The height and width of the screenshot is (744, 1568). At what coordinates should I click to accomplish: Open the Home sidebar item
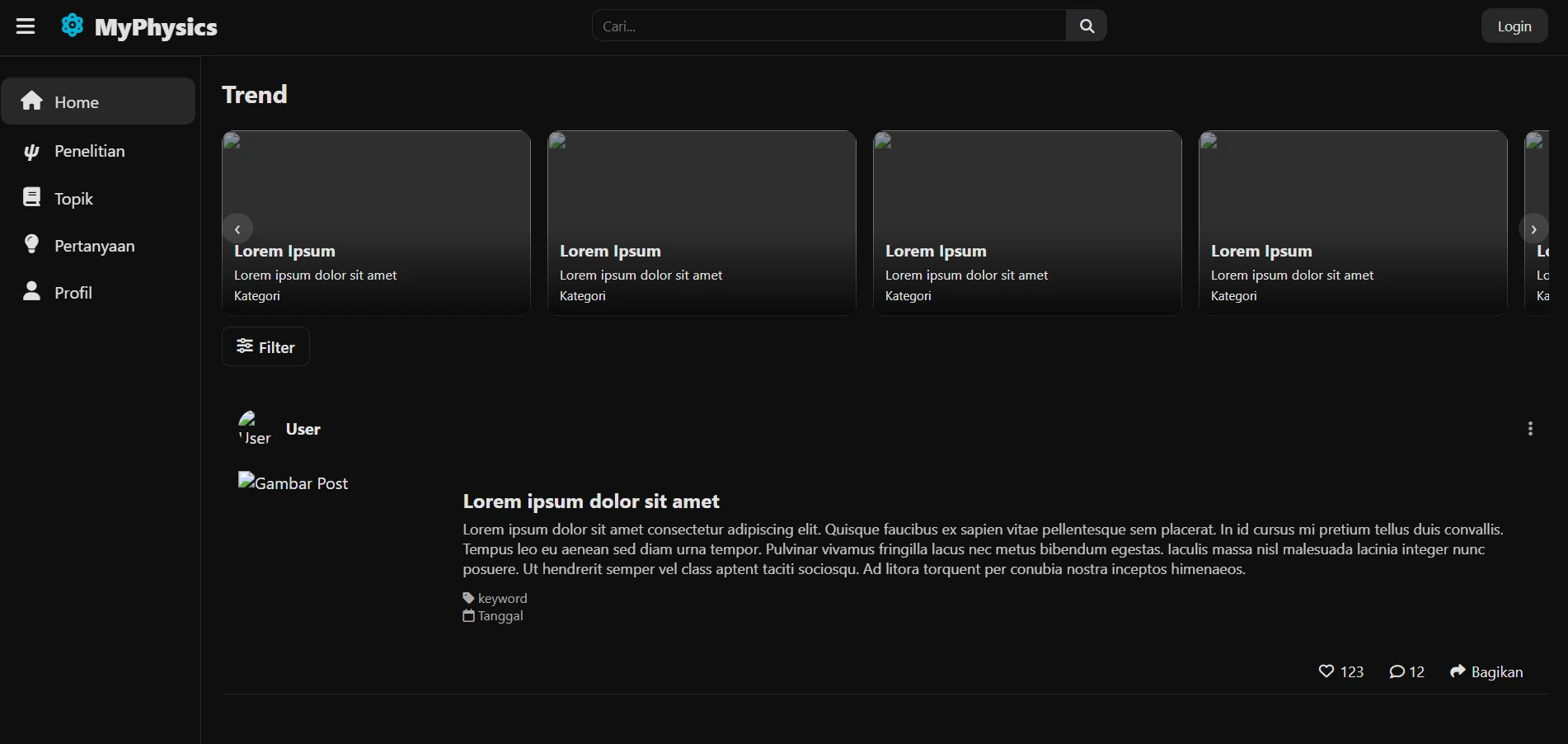(x=98, y=101)
